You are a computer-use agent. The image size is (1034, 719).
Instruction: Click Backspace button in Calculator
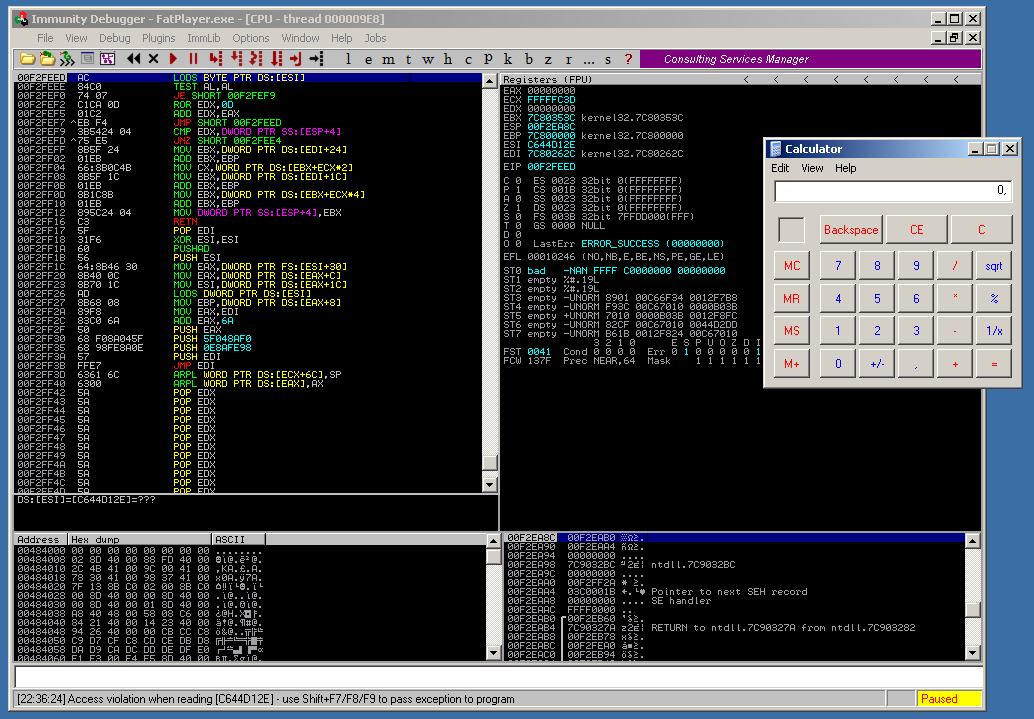click(851, 230)
